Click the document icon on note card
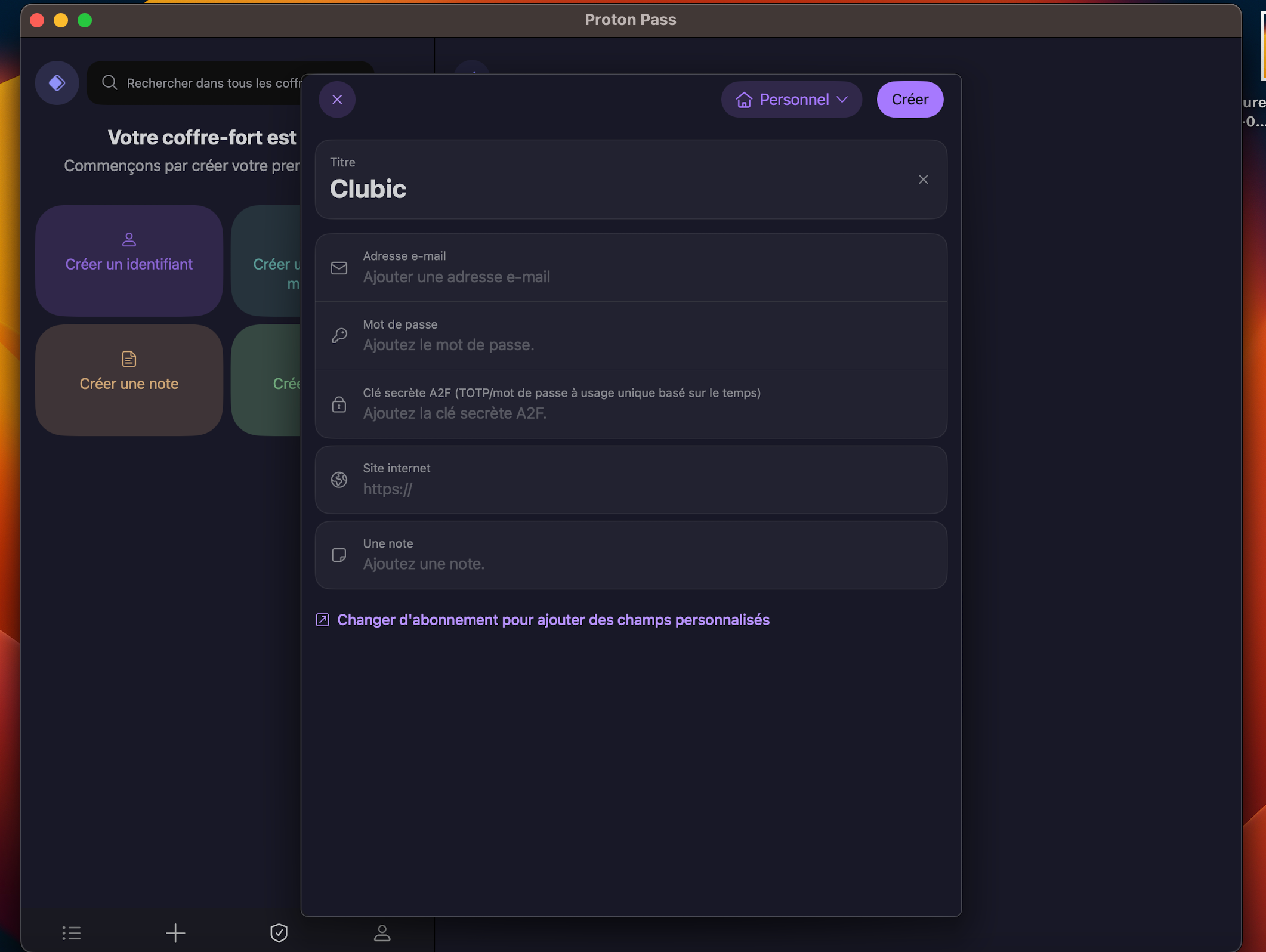1266x952 pixels. [x=129, y=359]
